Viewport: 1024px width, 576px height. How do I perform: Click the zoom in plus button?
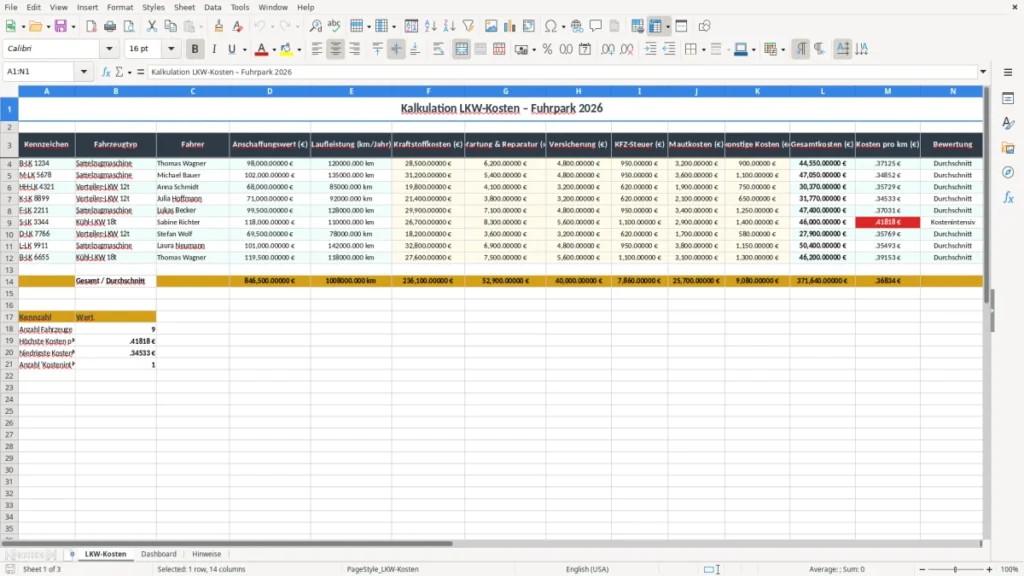989,569
